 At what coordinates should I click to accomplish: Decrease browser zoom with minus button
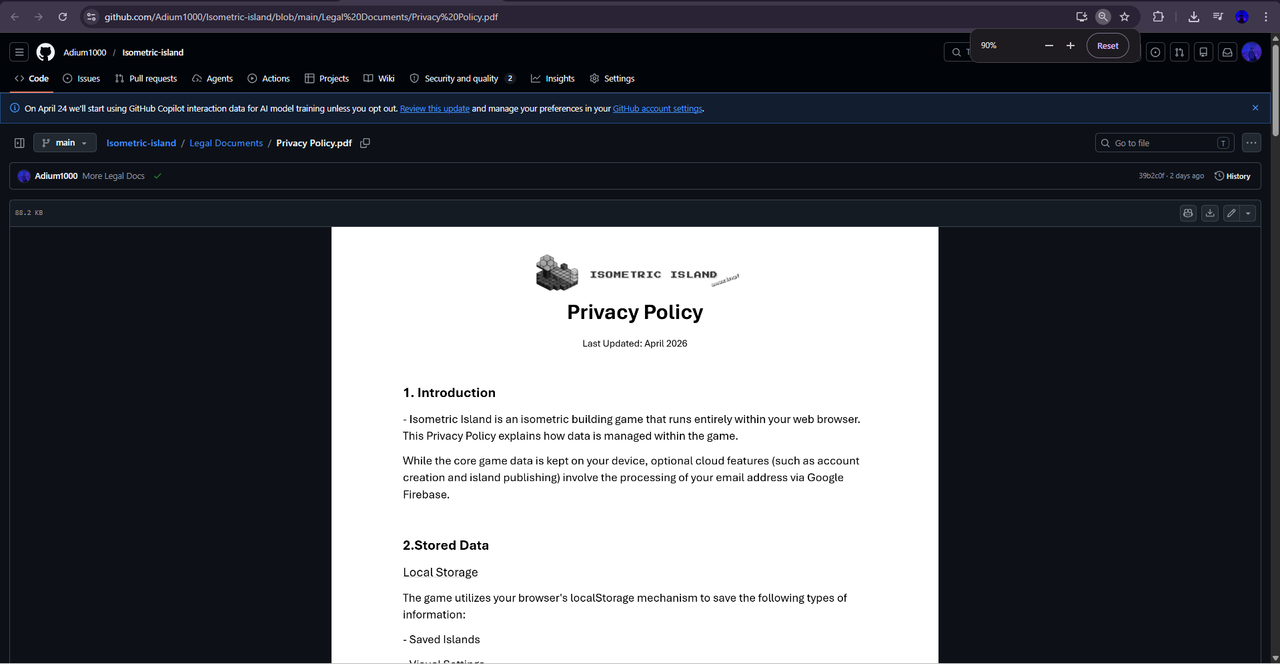point(1049,46)
